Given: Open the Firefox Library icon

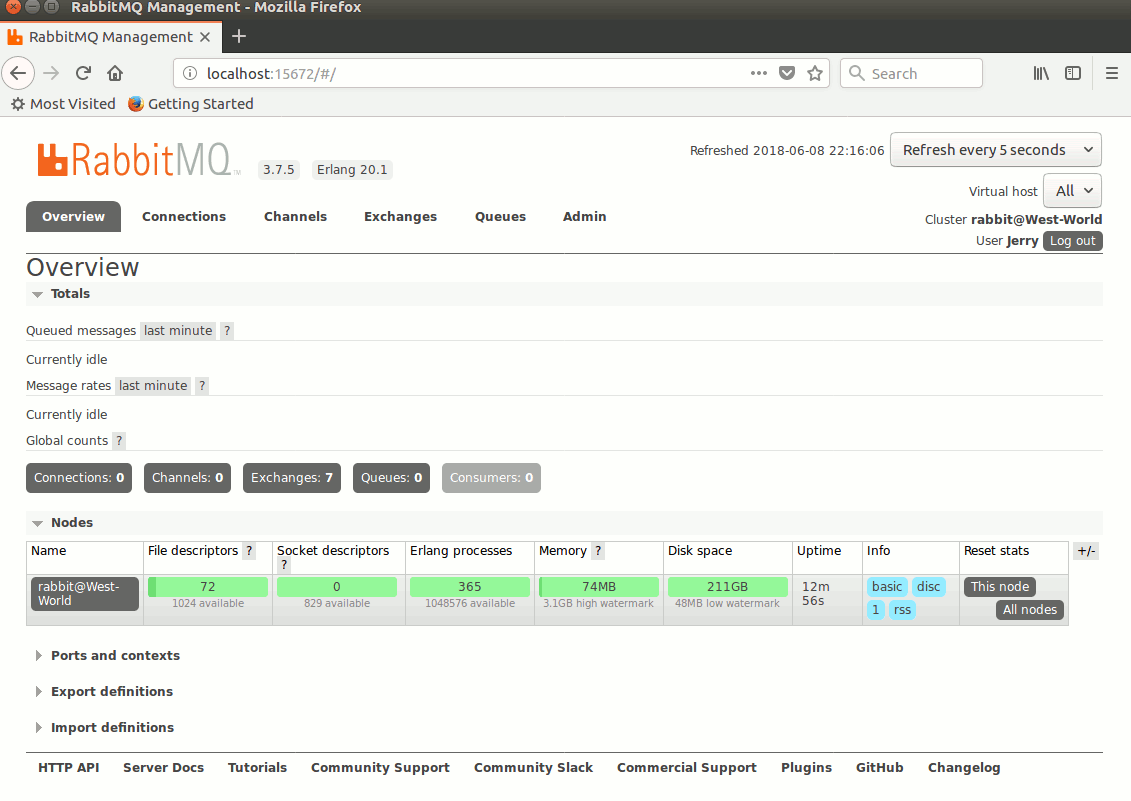Looking at the screenshot, I should (x=1041, y=73).
